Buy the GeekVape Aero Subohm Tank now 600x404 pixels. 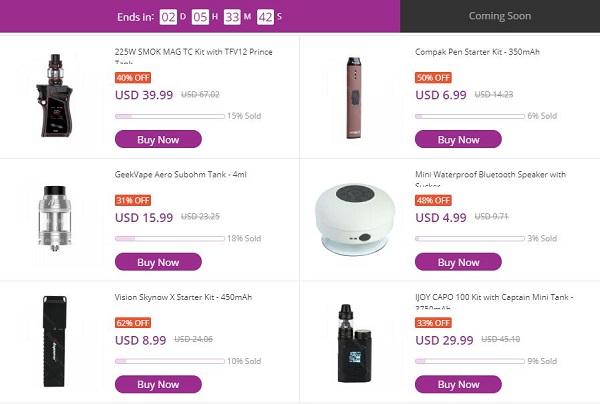[x=158, y=262]
